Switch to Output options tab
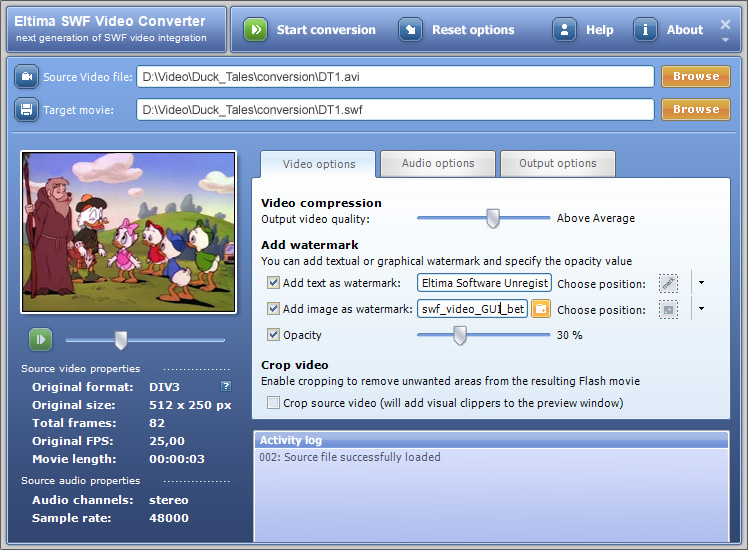This screenshot has width=748, height=550. point(558,164)
